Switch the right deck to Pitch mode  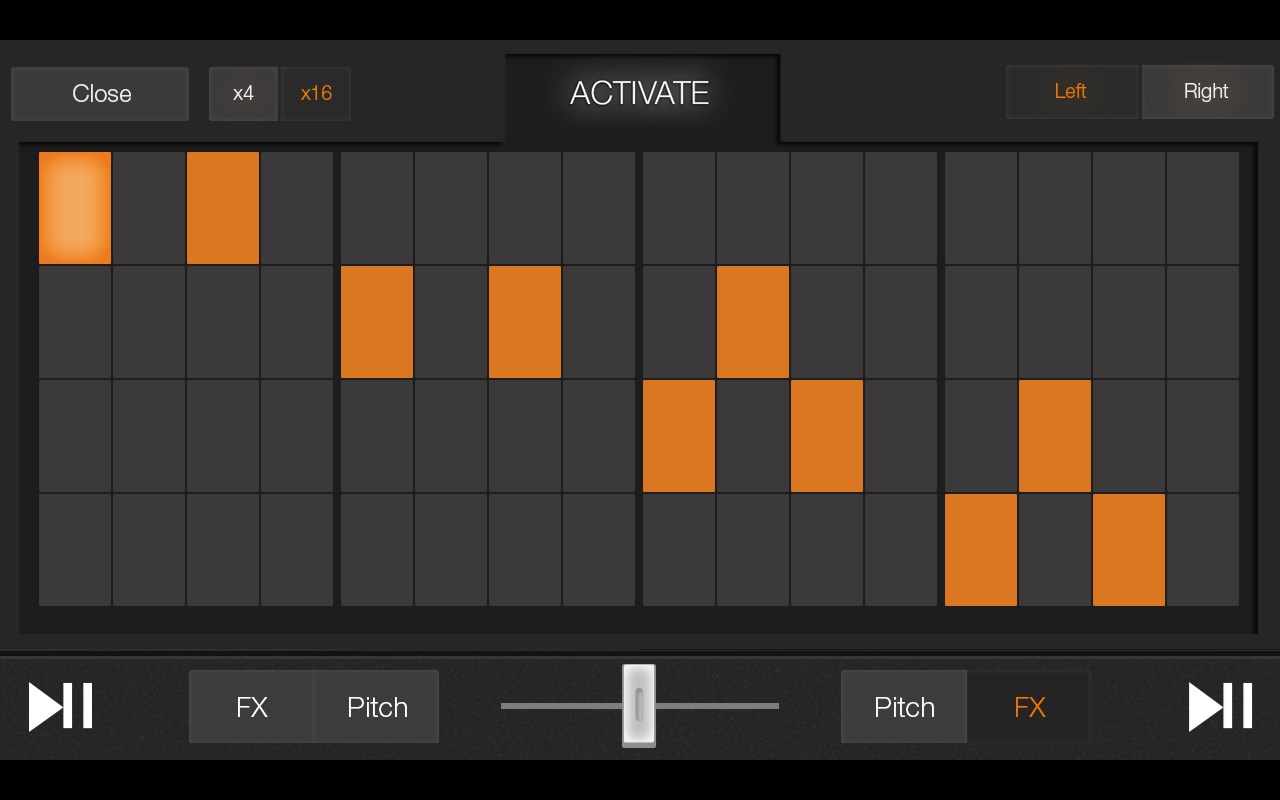[x=903, y=707]
